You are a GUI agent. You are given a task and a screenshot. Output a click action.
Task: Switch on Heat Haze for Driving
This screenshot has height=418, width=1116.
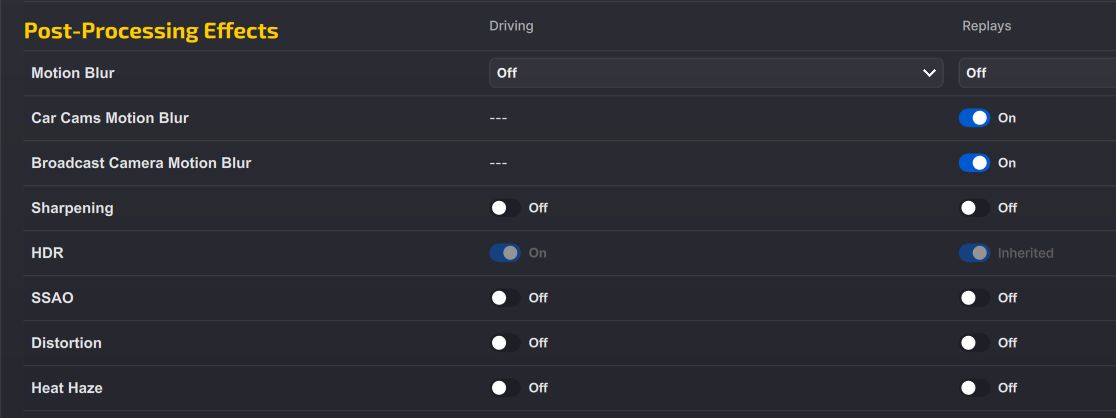(x=505, y=388)
